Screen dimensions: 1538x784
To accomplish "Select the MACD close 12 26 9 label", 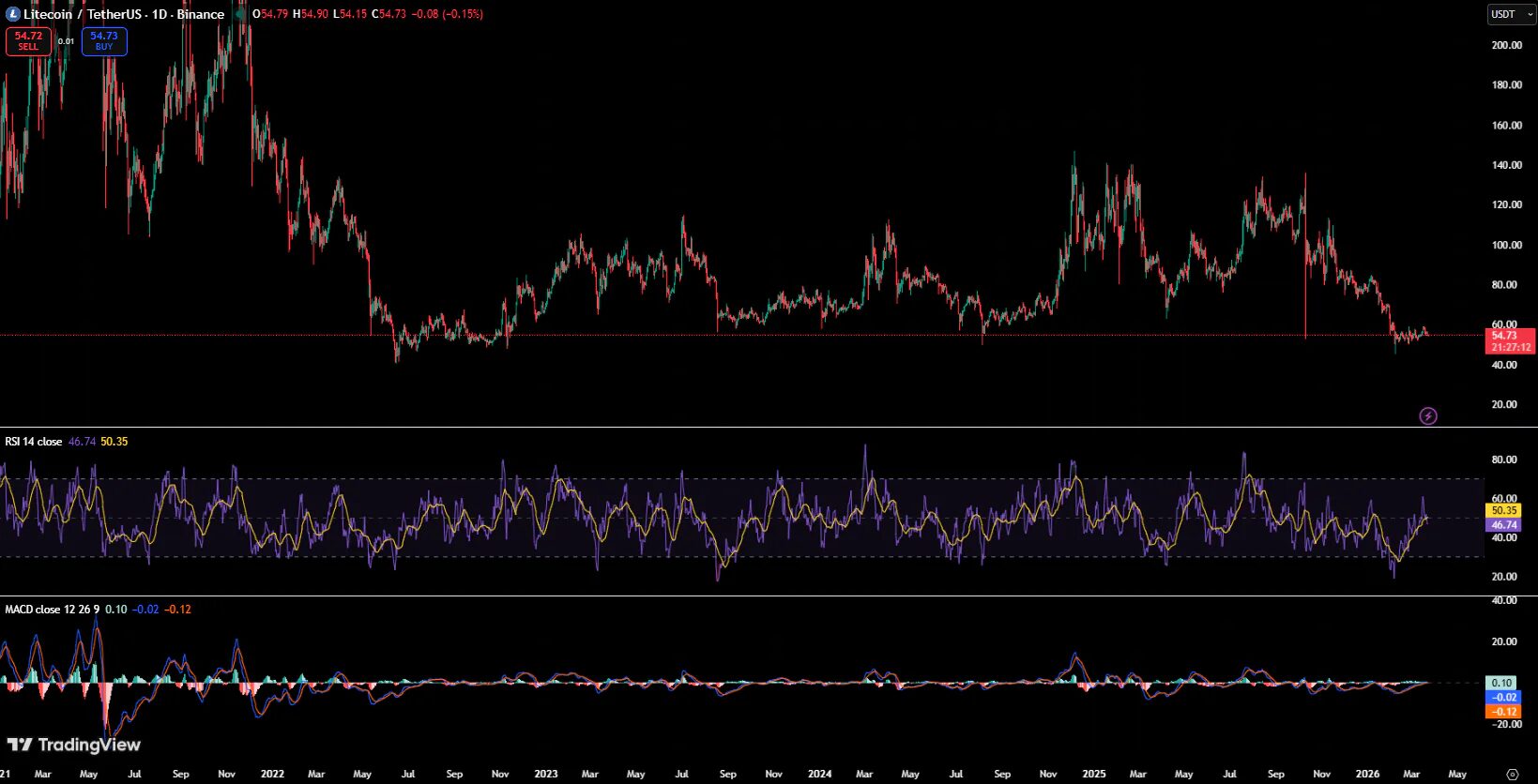I will (x=52, y=610).
